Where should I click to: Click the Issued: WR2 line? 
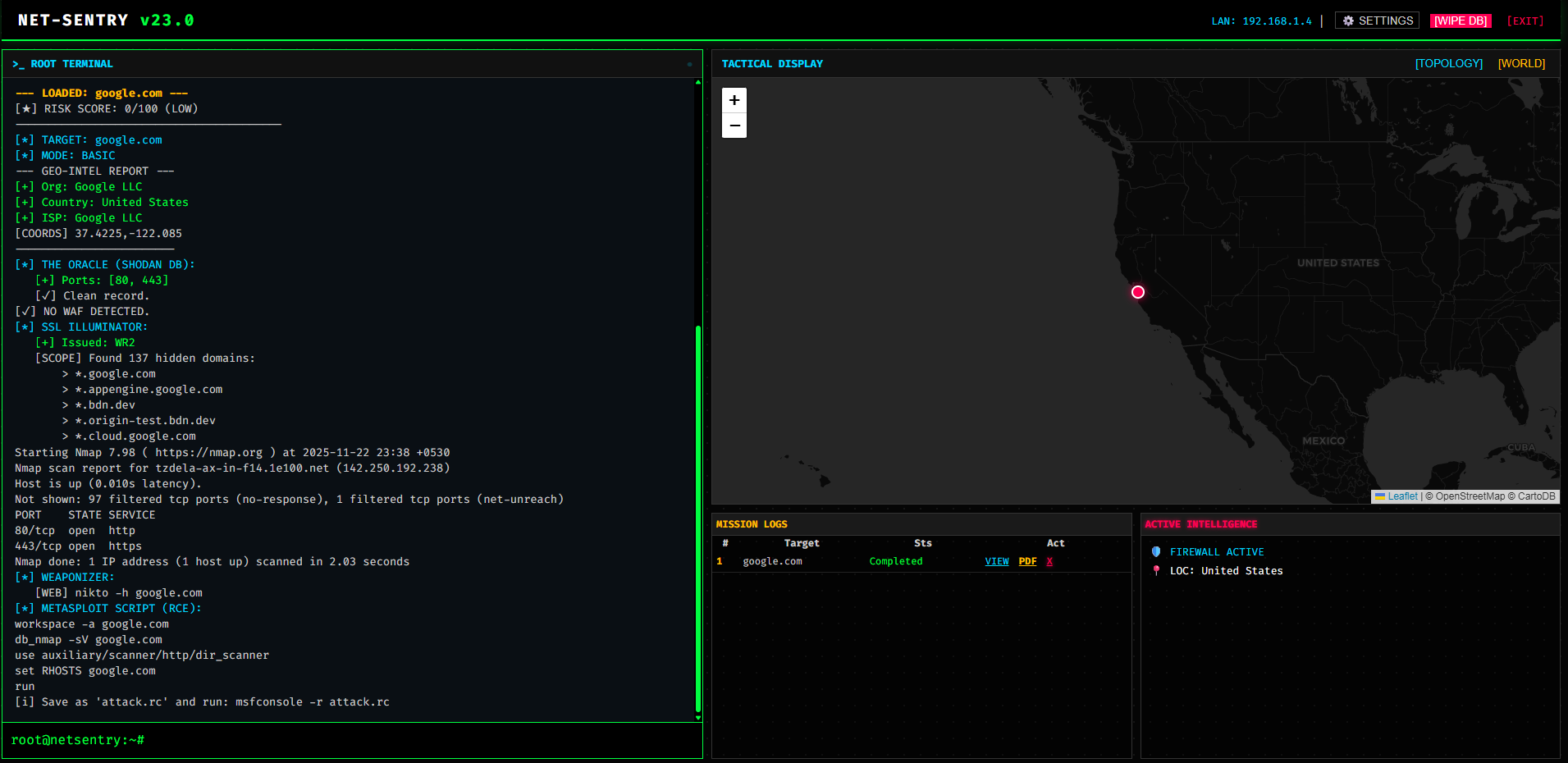[x=85, y=343]
